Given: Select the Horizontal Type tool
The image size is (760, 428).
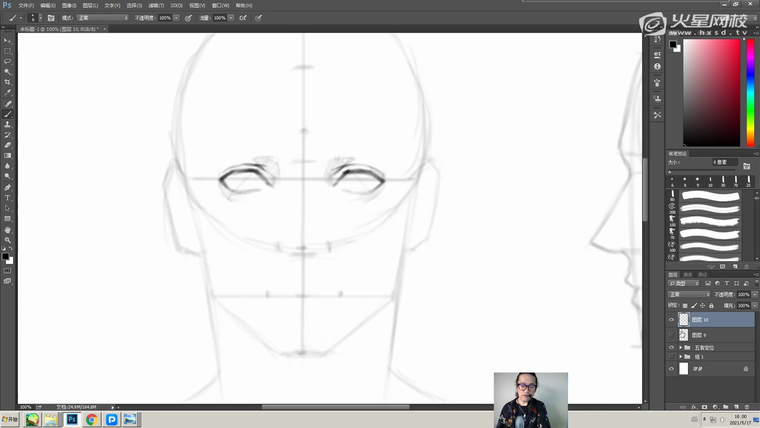Looking at the screenshot, I should (7, 197).
